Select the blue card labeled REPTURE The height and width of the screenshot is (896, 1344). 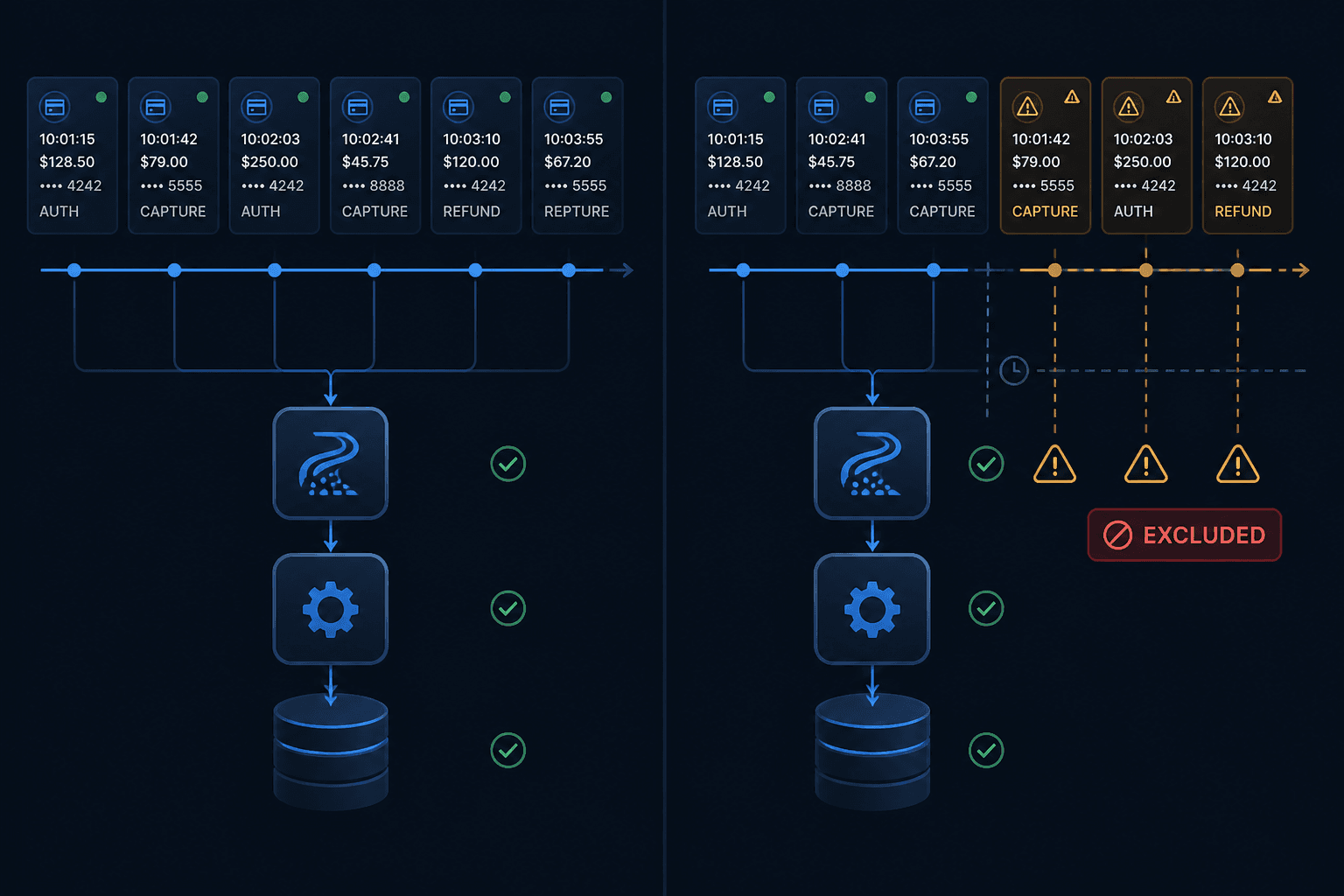point(577,156)
